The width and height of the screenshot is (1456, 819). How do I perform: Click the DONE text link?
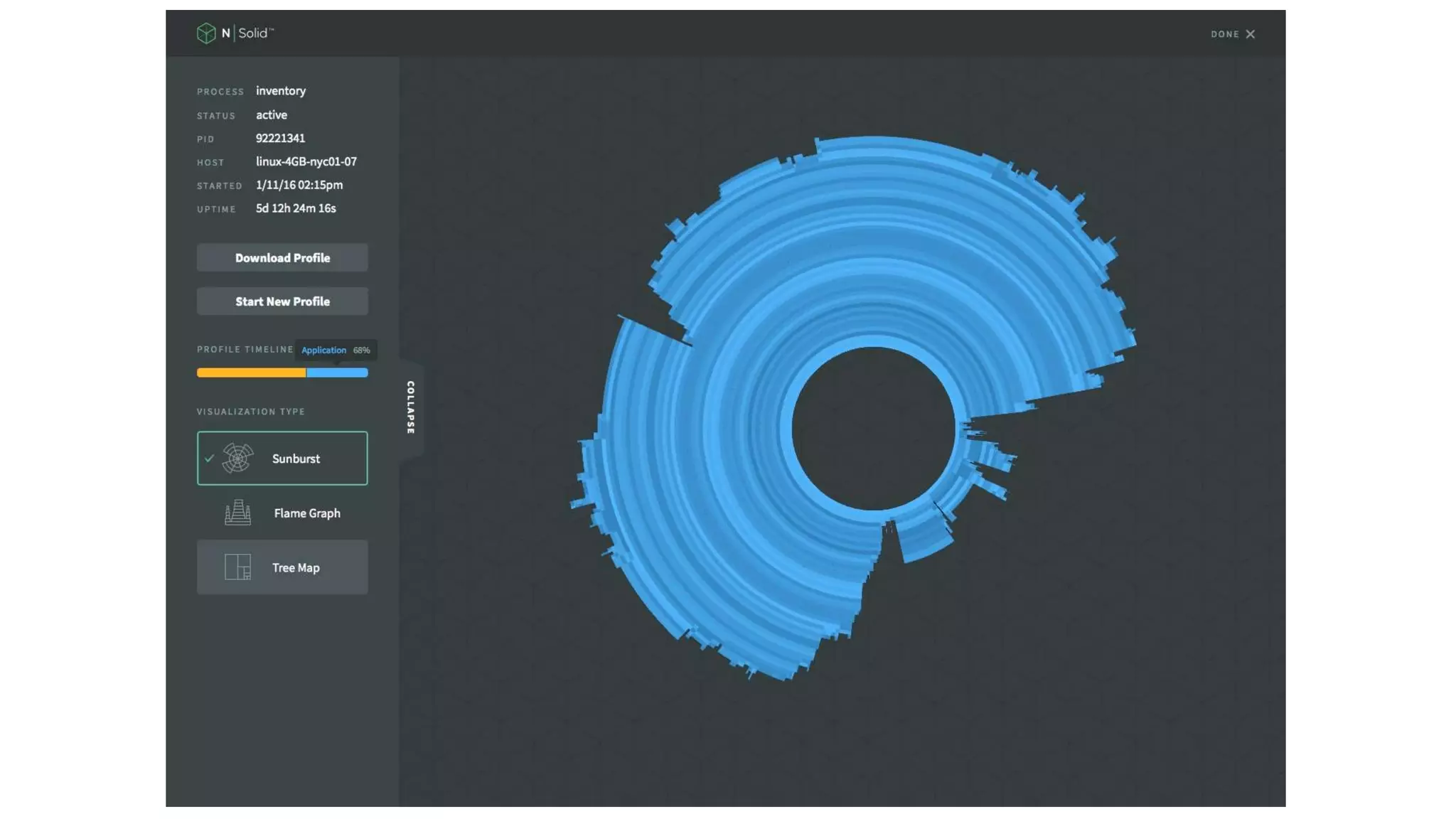click(x=1224, y=34)
